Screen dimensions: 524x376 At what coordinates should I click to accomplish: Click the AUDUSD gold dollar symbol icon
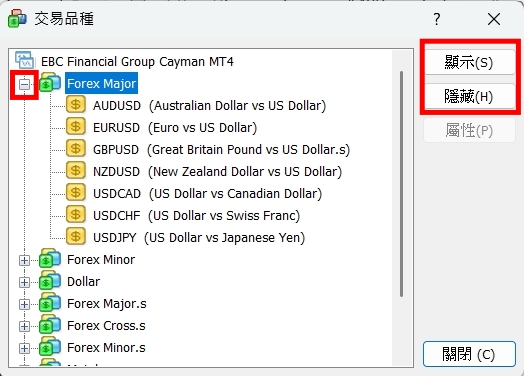click(76, 105)
